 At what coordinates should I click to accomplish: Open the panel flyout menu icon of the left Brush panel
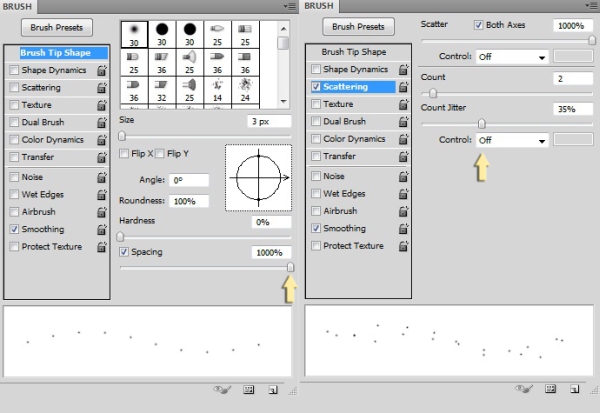click(291, 6)
